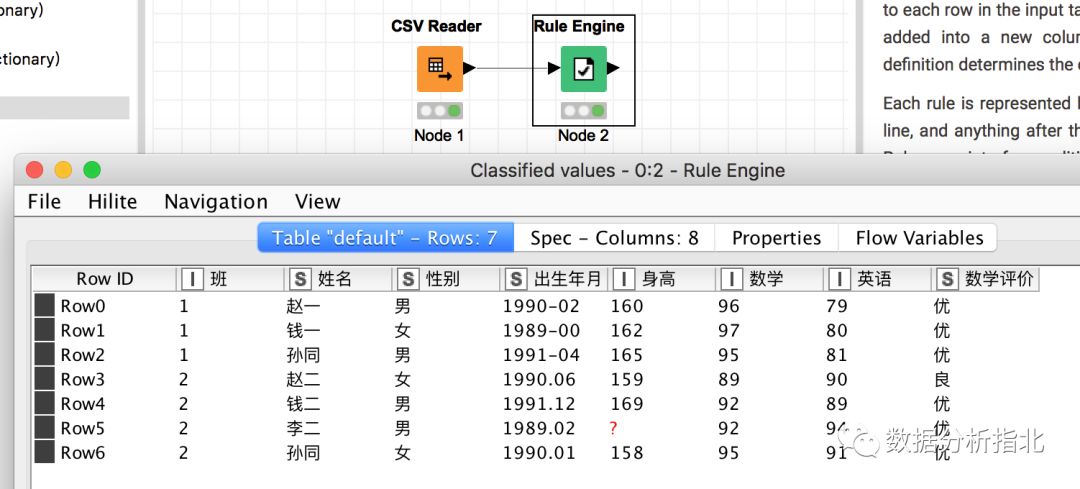1080x489 pixels.
Task: Click the 班 column header
Action: click(230, 279)
